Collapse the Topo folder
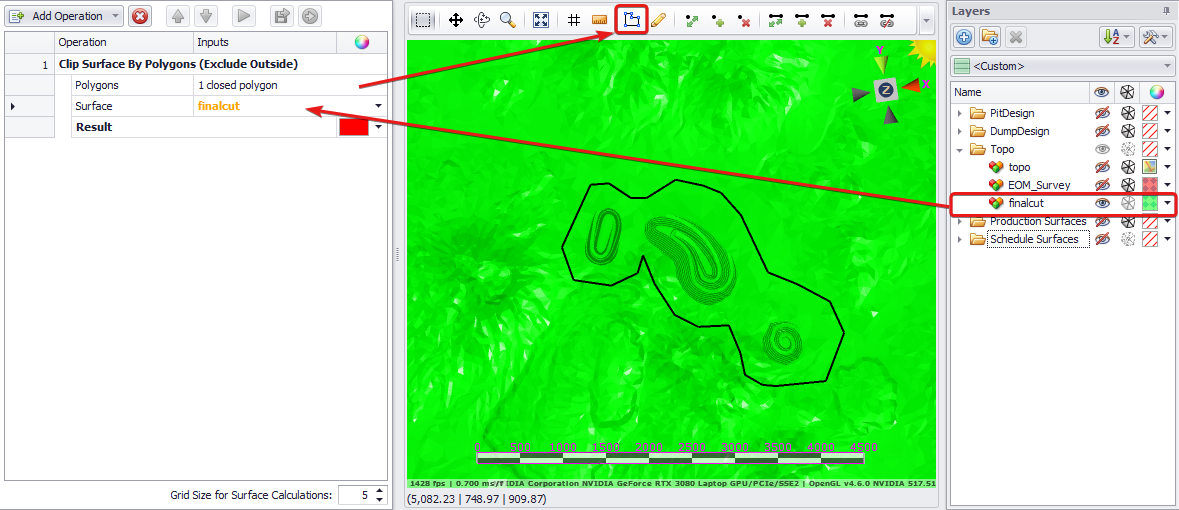 tap(960, 149)
